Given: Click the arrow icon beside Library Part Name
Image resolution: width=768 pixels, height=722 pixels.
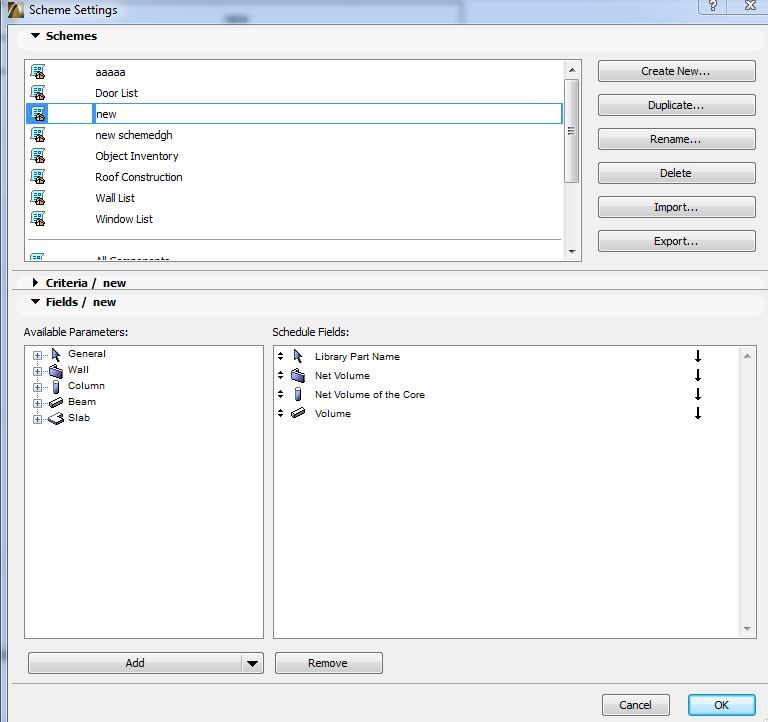Looking at the screenshot, I should [298, 356].
